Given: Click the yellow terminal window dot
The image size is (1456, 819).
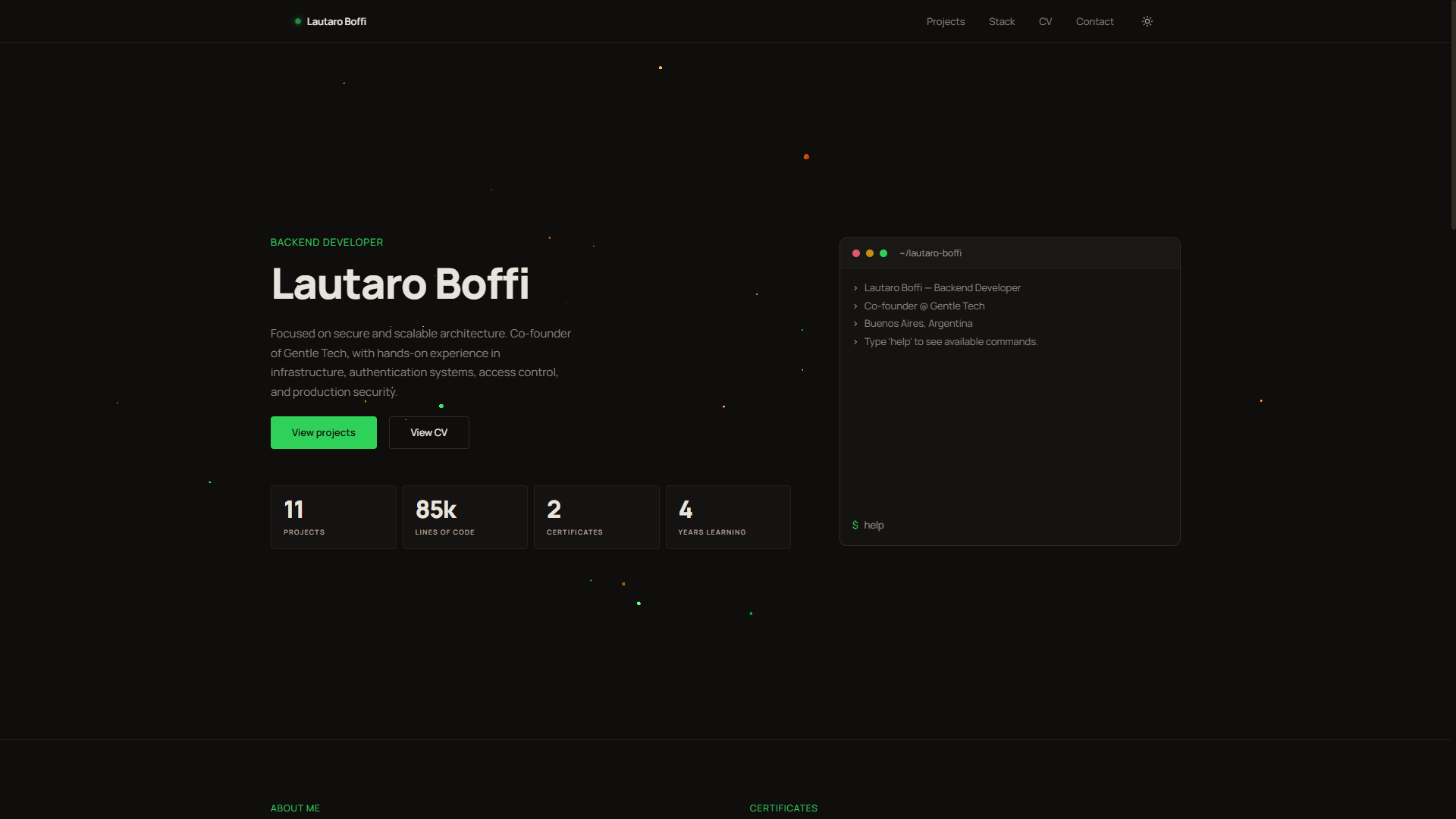Looking at the screenshot, I should point(870,253).
